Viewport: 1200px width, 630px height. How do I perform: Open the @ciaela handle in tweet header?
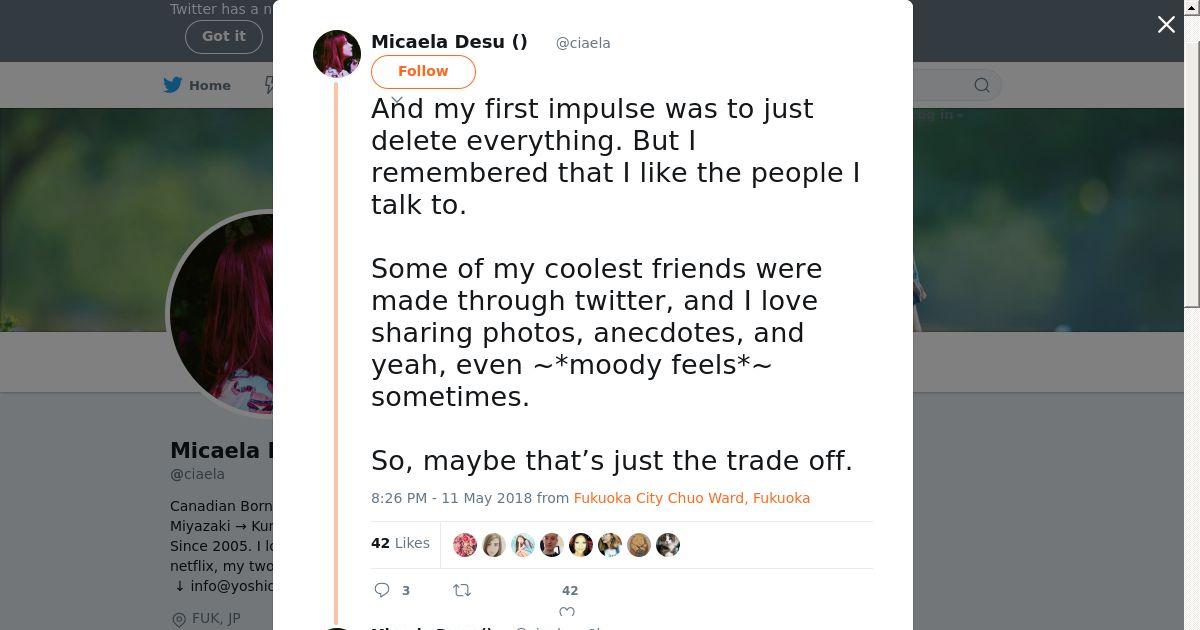583,43
